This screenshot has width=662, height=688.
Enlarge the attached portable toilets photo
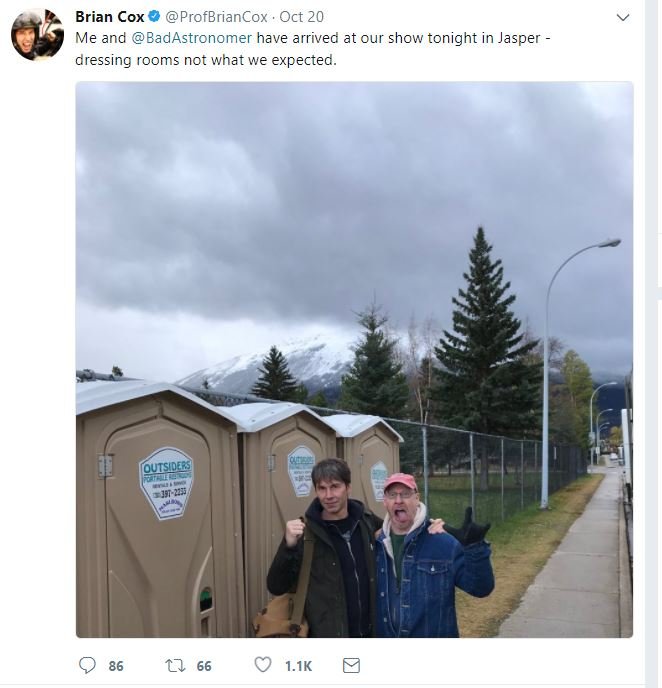pos(354,359)
